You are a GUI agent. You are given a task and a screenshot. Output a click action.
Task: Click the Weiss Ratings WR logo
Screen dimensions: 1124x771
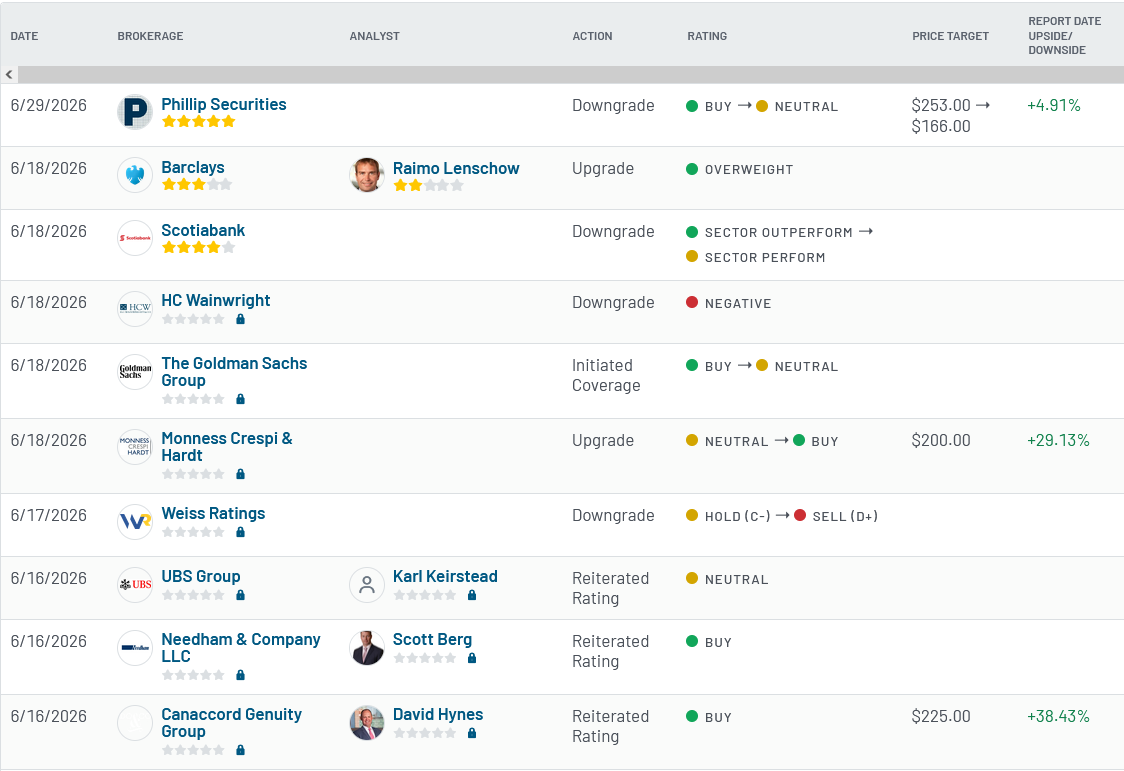coord(135,522)
